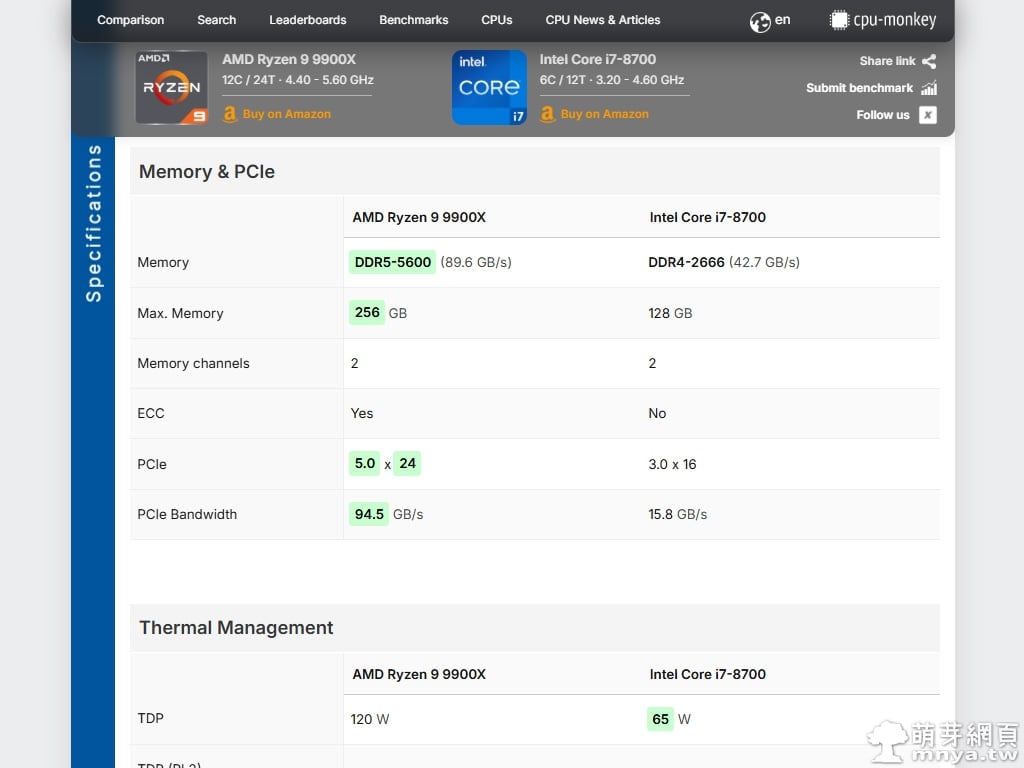
Task: Open the Benchmarks menu
Action: pos(413,20)
